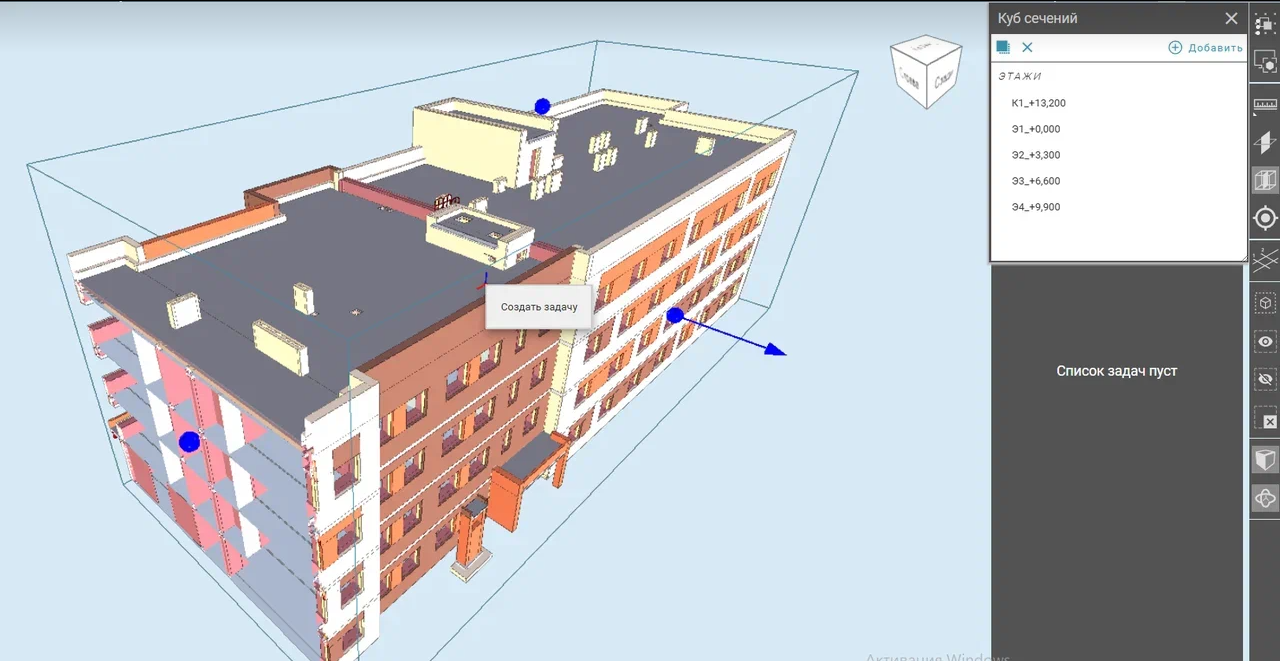Choose floor Э3_+6,600 from the list
Image resolution: width=1280 pixels, height=661 pixels.
(x=1035, y=181)
